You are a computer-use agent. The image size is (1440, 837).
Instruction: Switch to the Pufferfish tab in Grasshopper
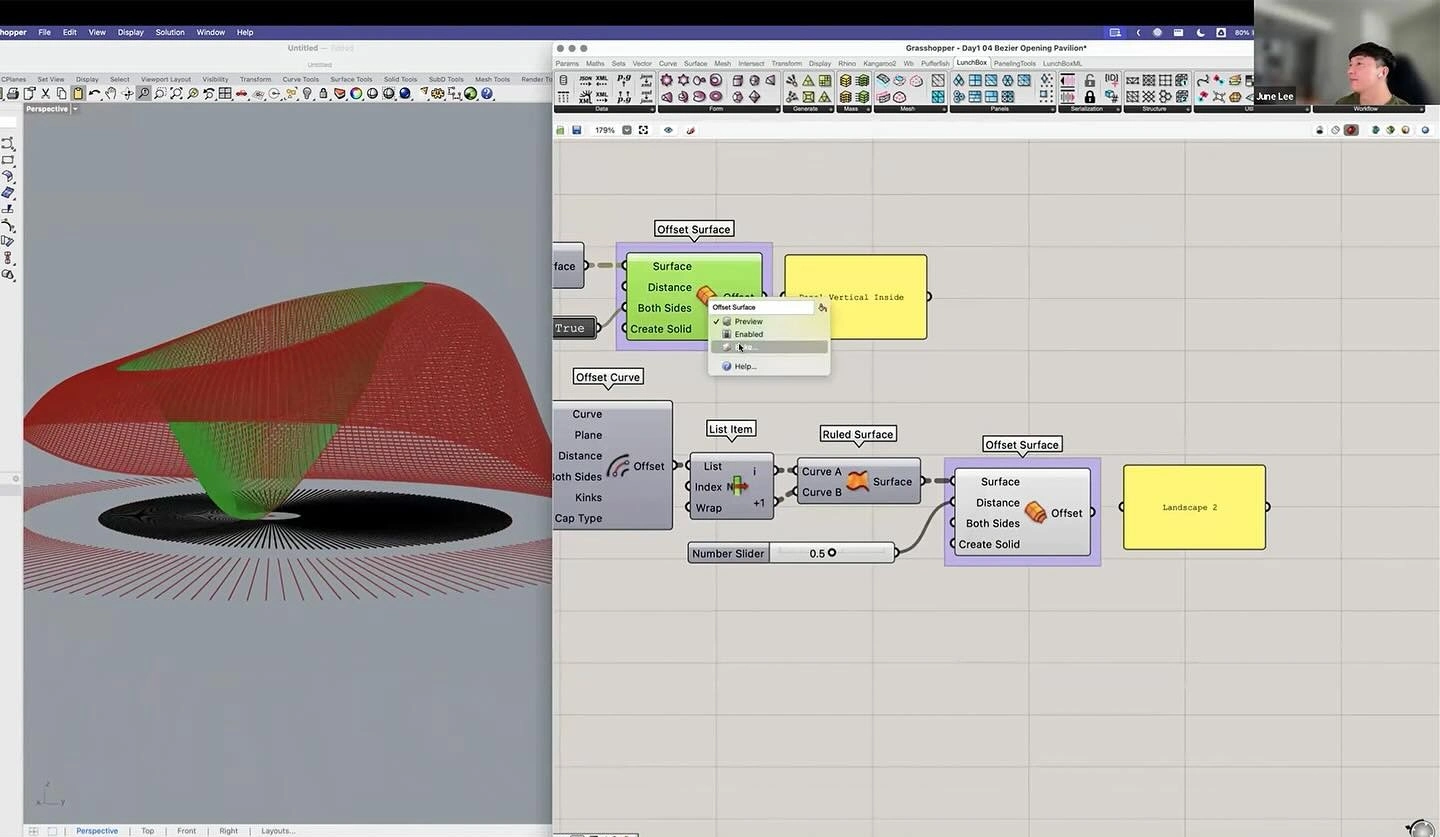tap(936, 64)
